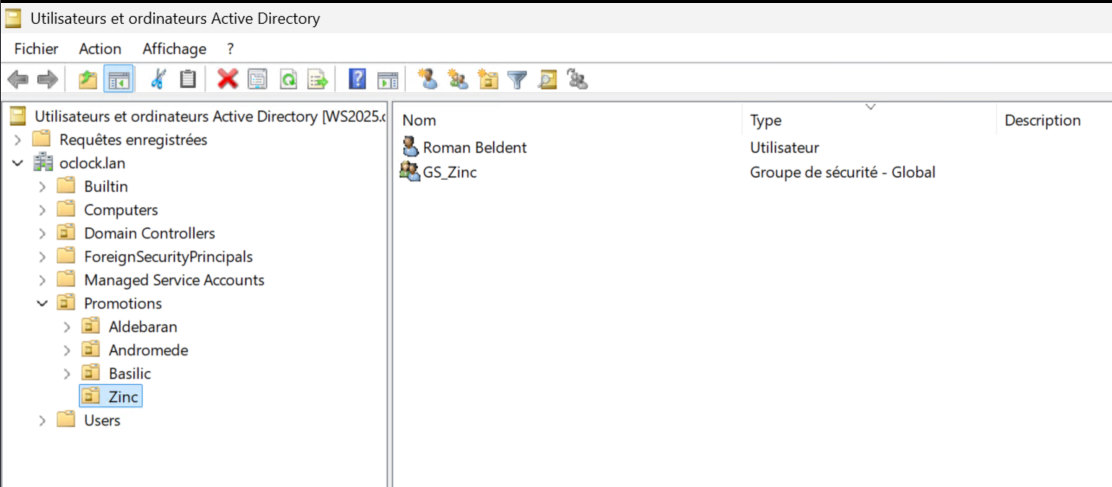The width and height of the screenshot is (1112, 487).
Task: Click the Export list icon
Action: tap(317, 79)
